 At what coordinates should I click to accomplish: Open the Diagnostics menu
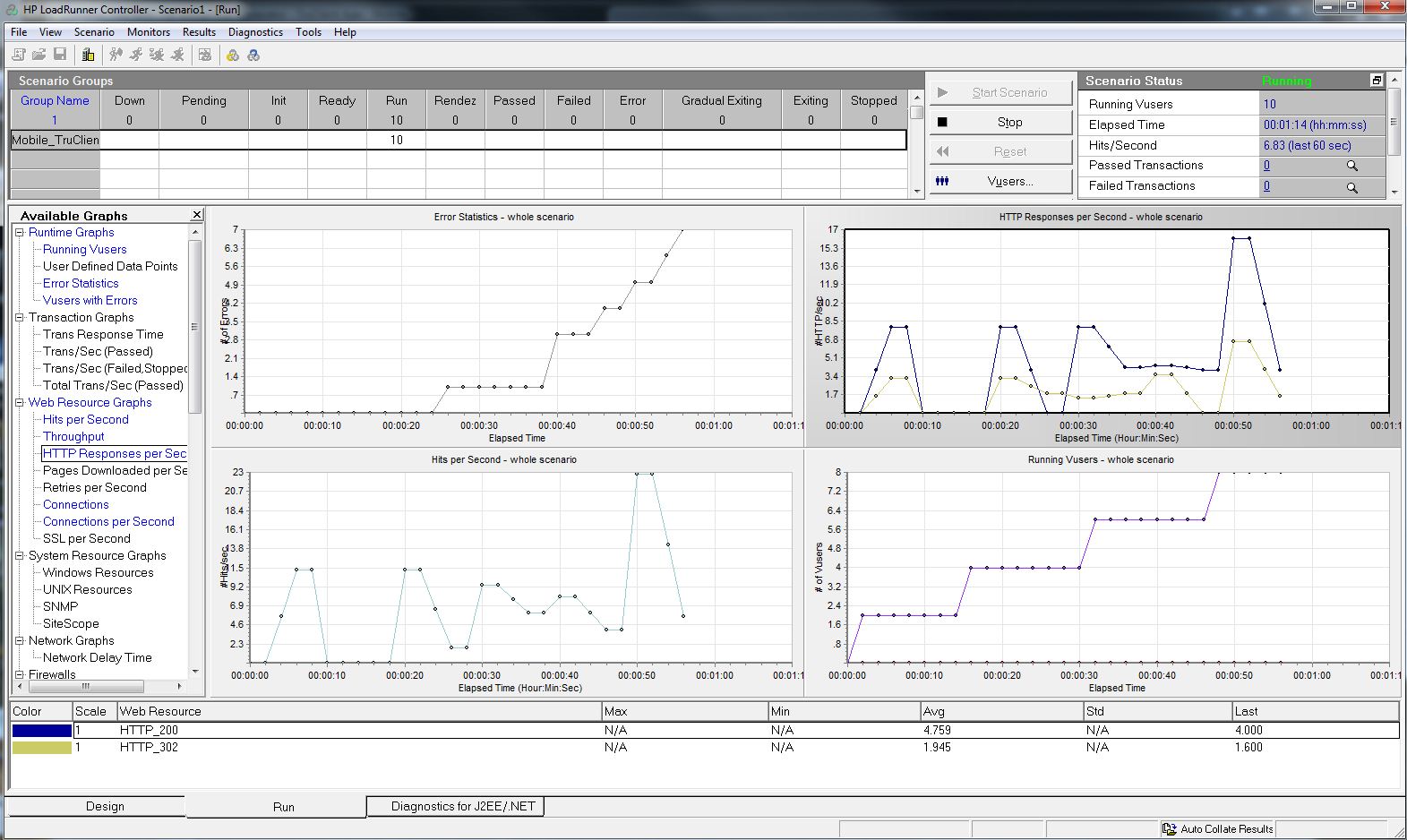[255, 32]
